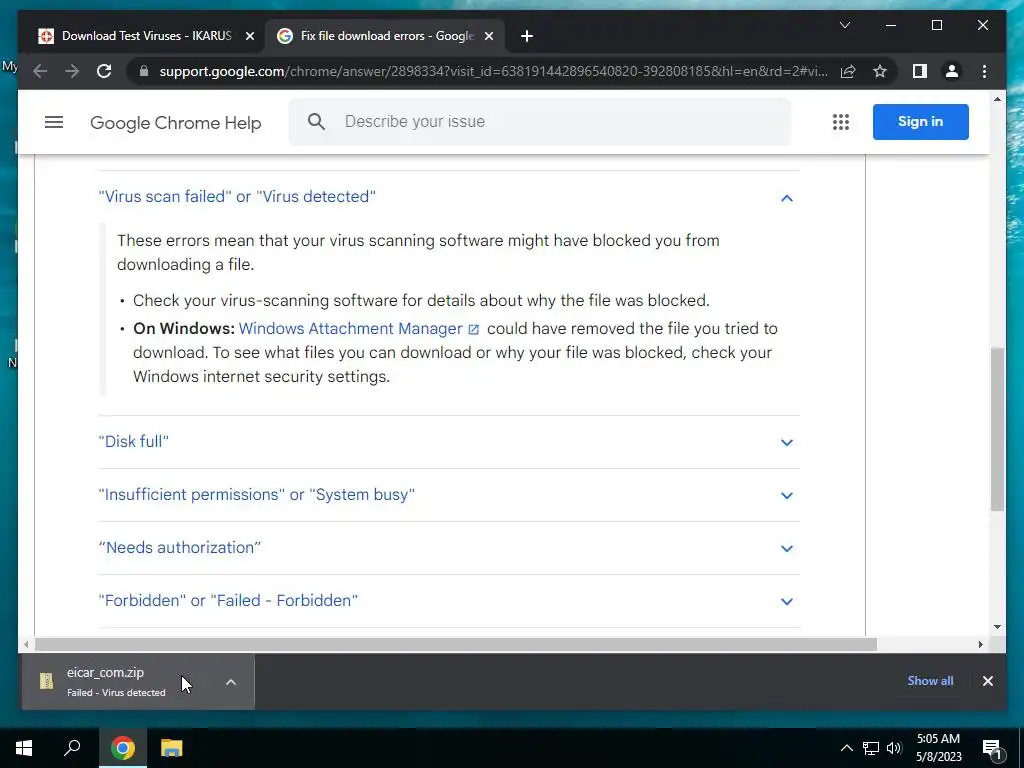Image resolution: width=1024 pixels, height=768 pixels.
Task: Click the chevron beside "Disk full"
Action: pos(786,442)
